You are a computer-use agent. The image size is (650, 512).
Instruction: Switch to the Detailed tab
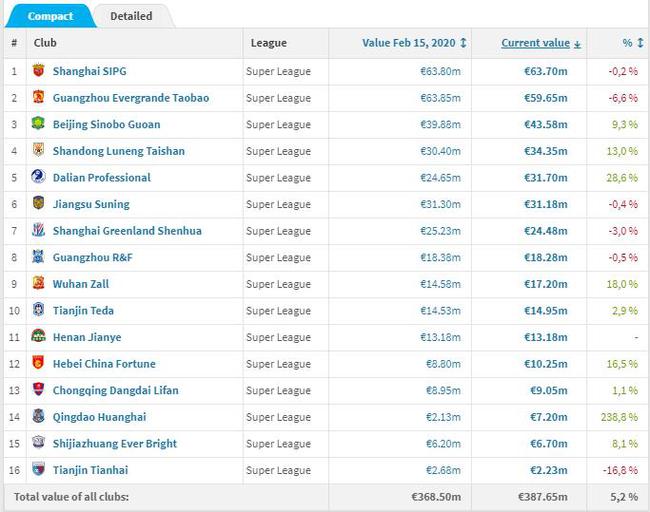[x=131, y=16]
